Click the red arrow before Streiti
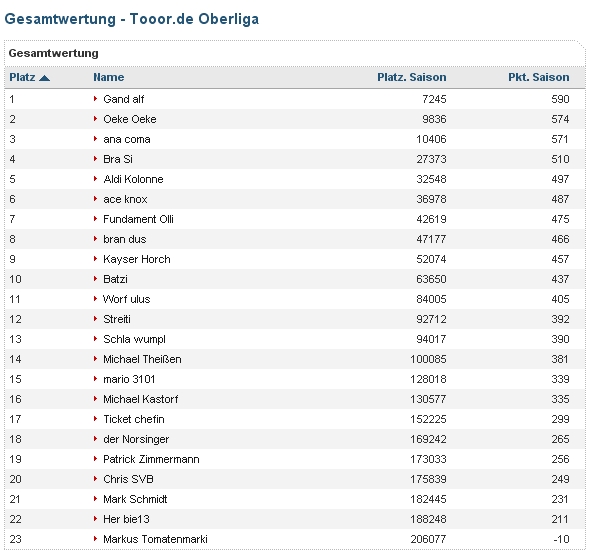 click(x=96, y=319)
